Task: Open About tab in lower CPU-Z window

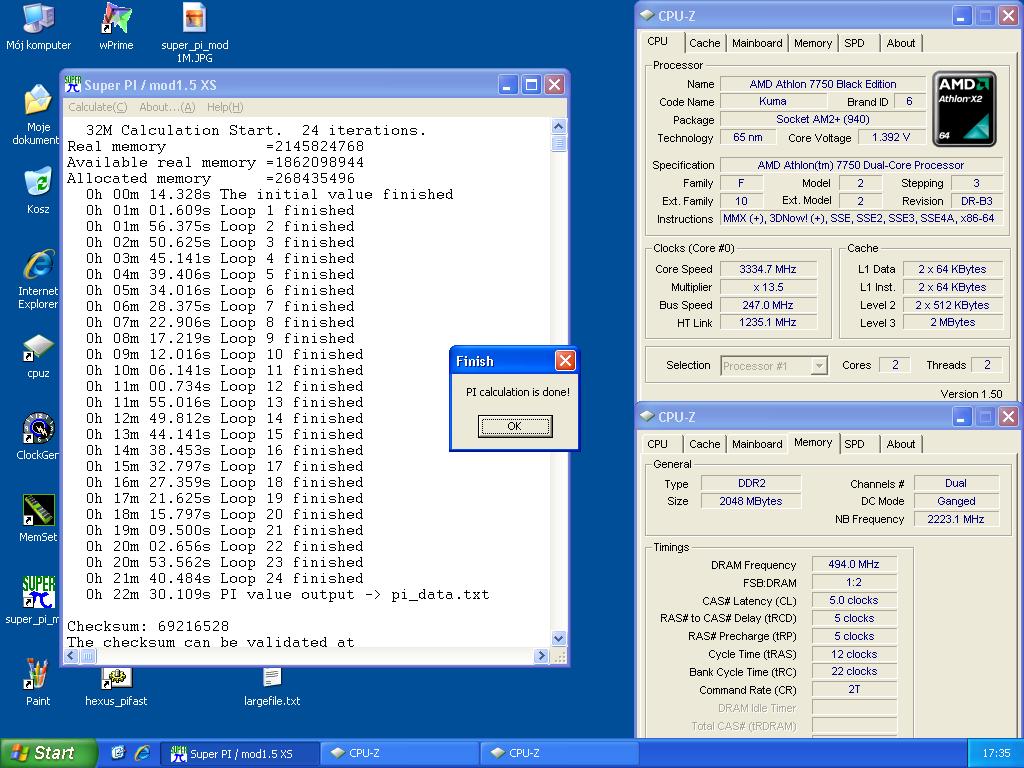Action: pos(901,444)
